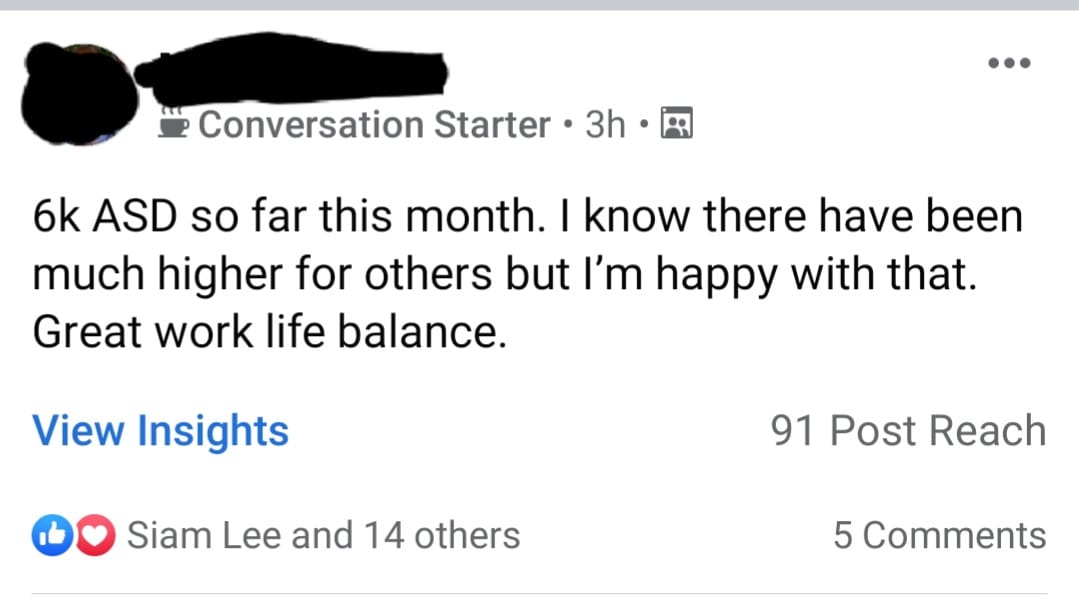Click the group audience icon beside 3h
Screen dimensions: 1079x606
click(x=679, y=125)
